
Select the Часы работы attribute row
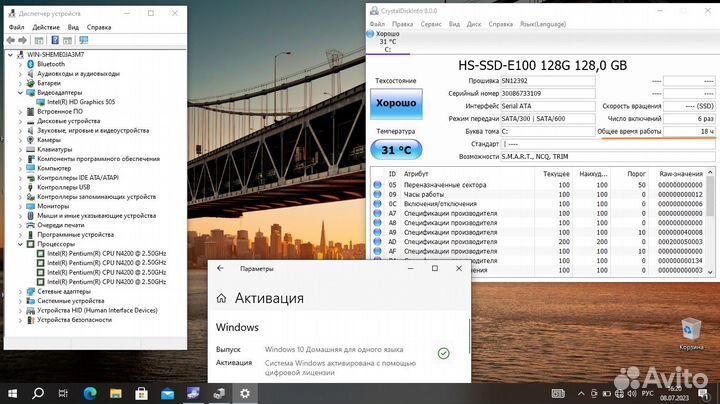(x=538, y=195)
